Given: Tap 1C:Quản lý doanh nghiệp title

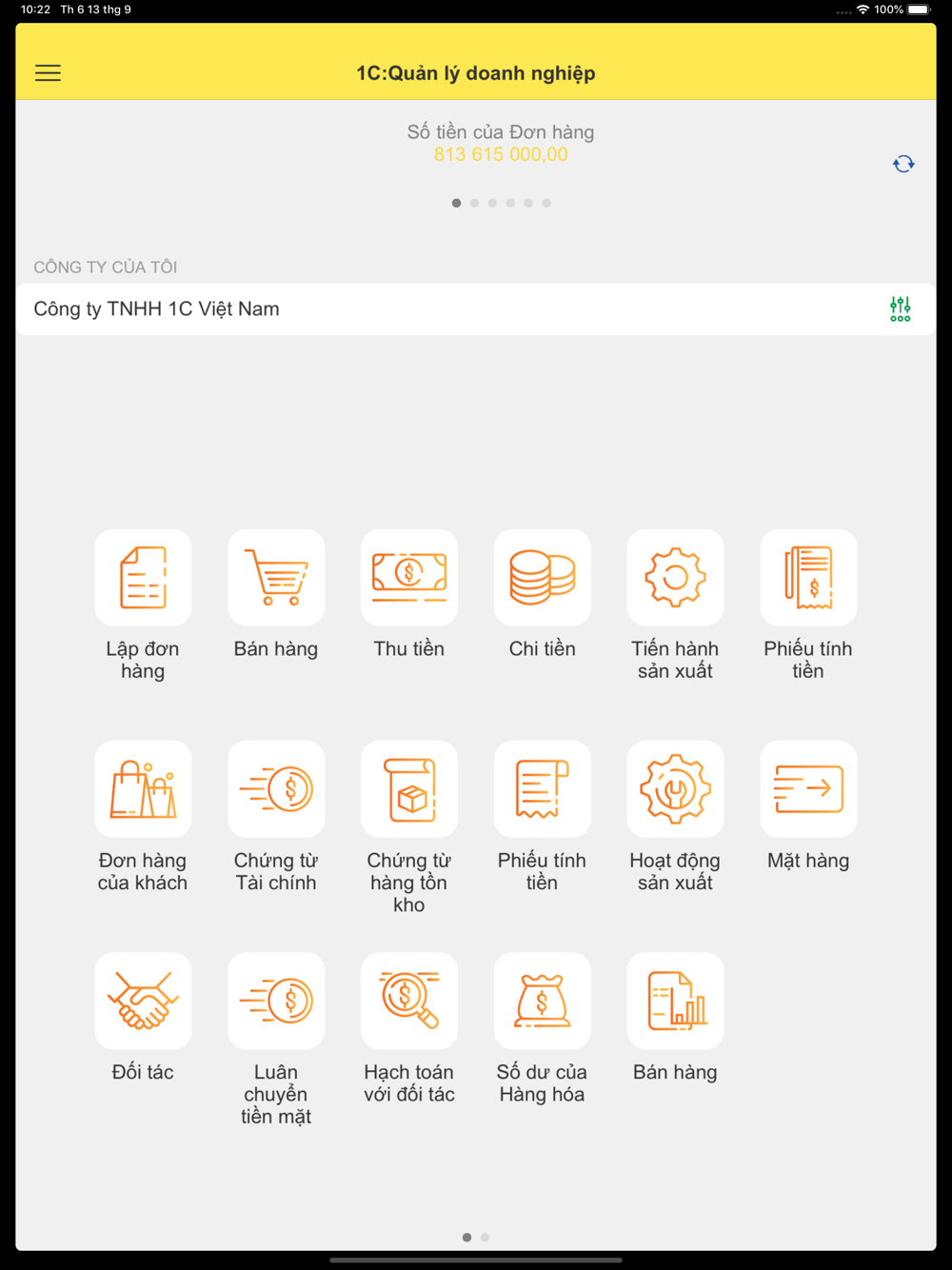Looking at the screenshot, I should (x=476, y=73).
